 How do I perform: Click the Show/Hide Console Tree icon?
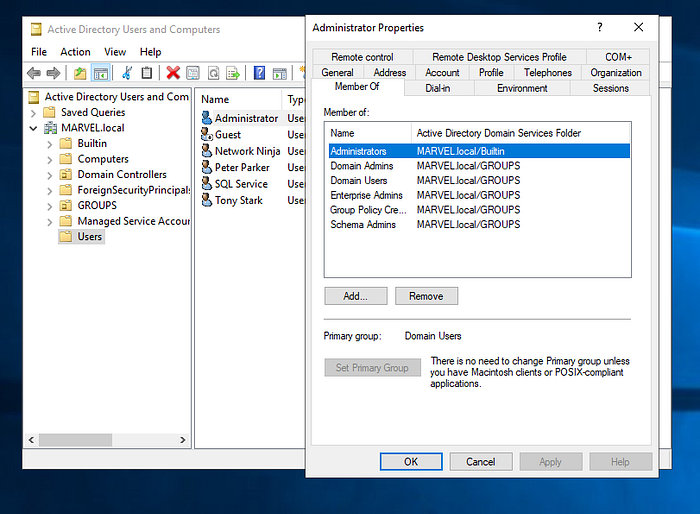(101, 73)
